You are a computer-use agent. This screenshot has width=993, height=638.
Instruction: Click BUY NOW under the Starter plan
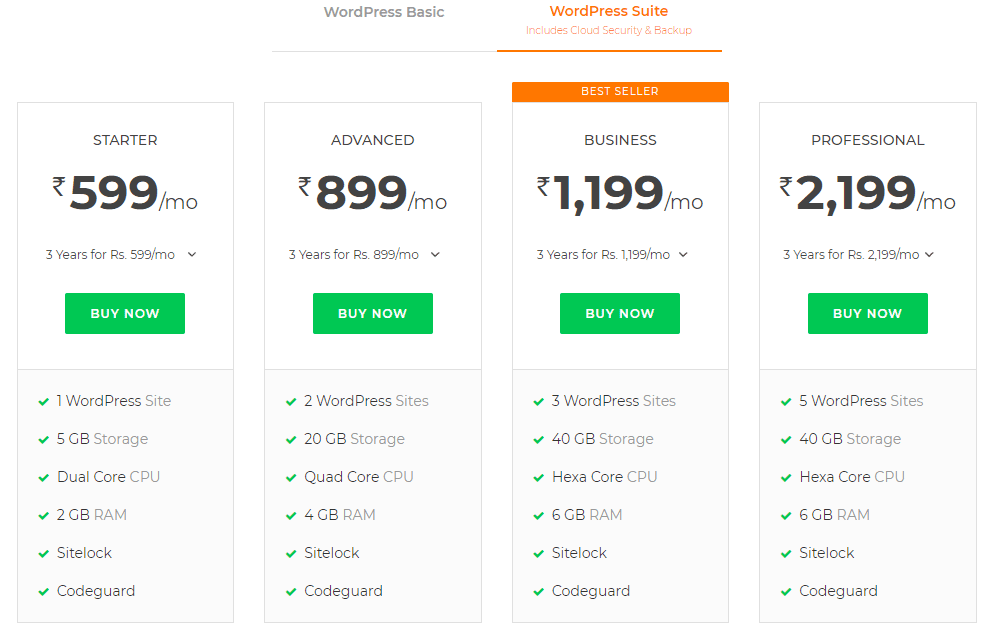[x=124, y=313]
